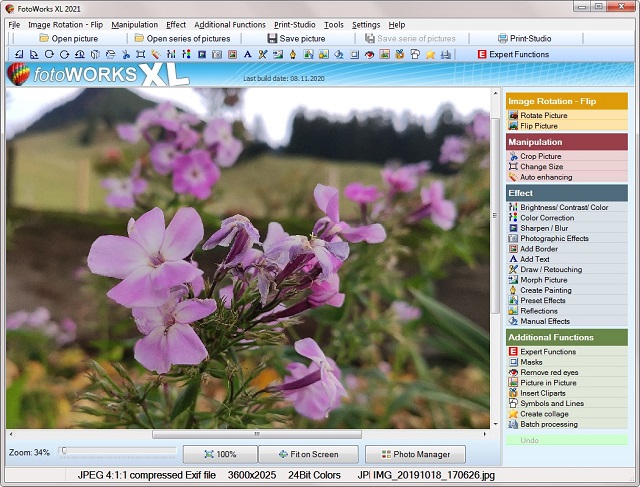
Task: Click the text 'A' icon in the top toolbar
Action: tap(247, 54)
